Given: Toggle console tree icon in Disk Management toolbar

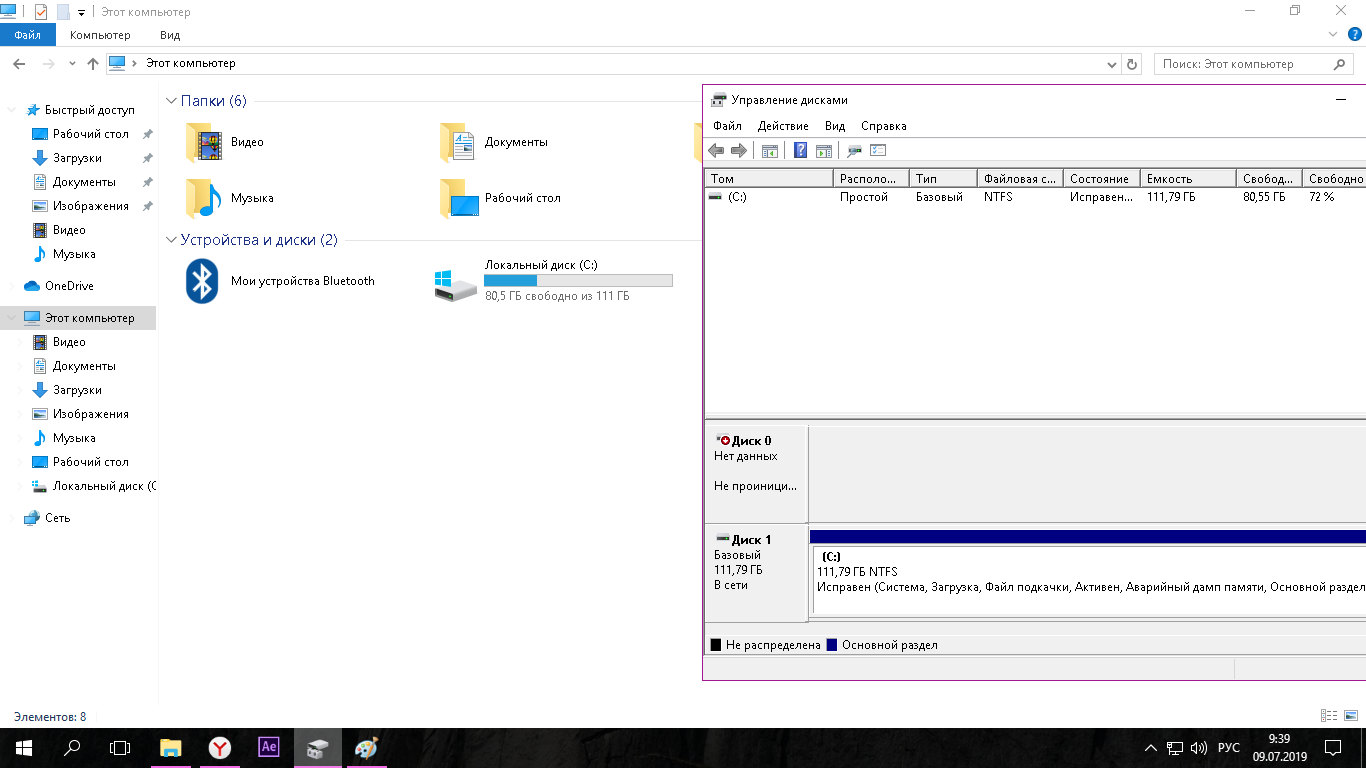Looking at the screenshot, I should 770,151.
